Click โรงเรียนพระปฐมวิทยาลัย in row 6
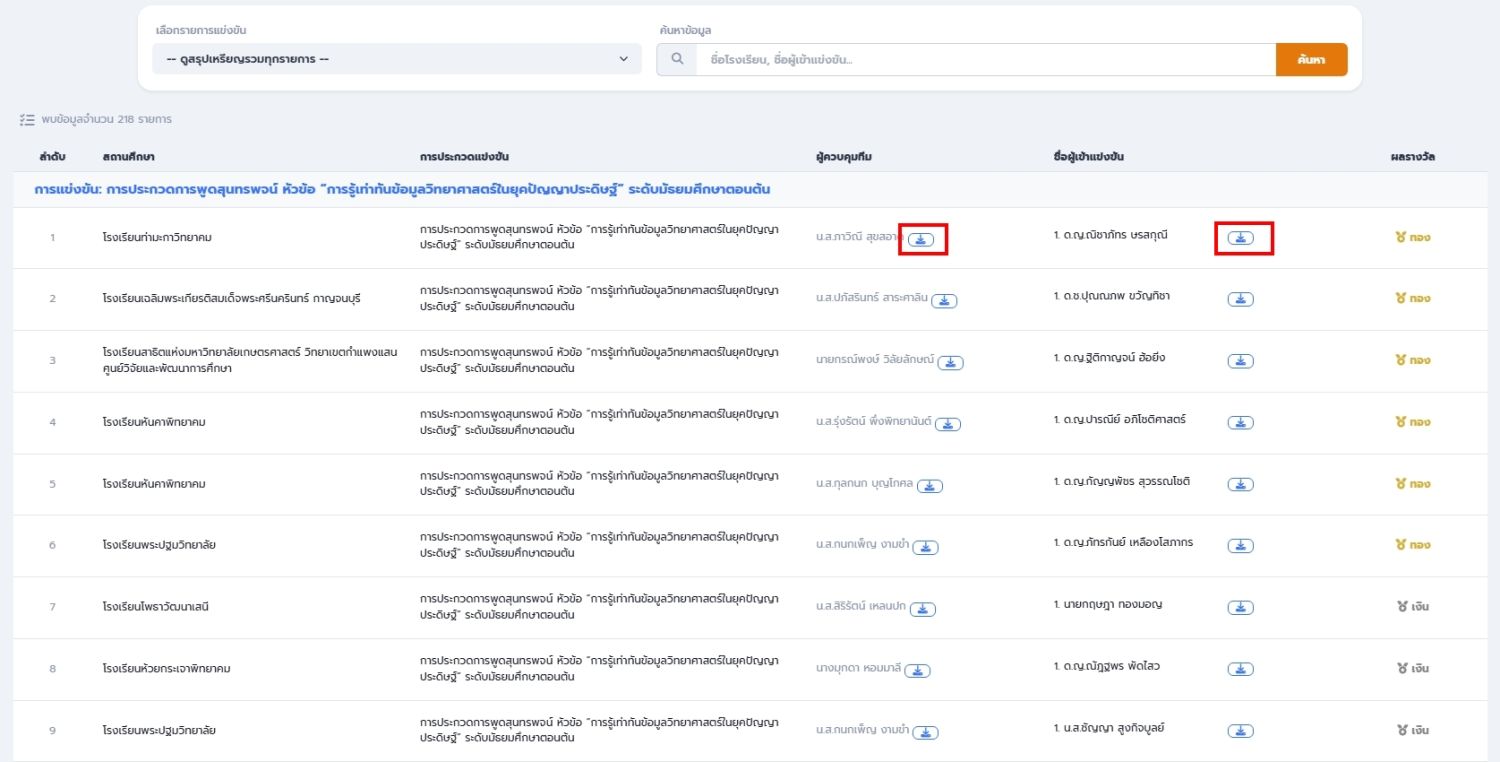Image resolution: width=1500 pixels, height=762 pixels. coord(159,545)
